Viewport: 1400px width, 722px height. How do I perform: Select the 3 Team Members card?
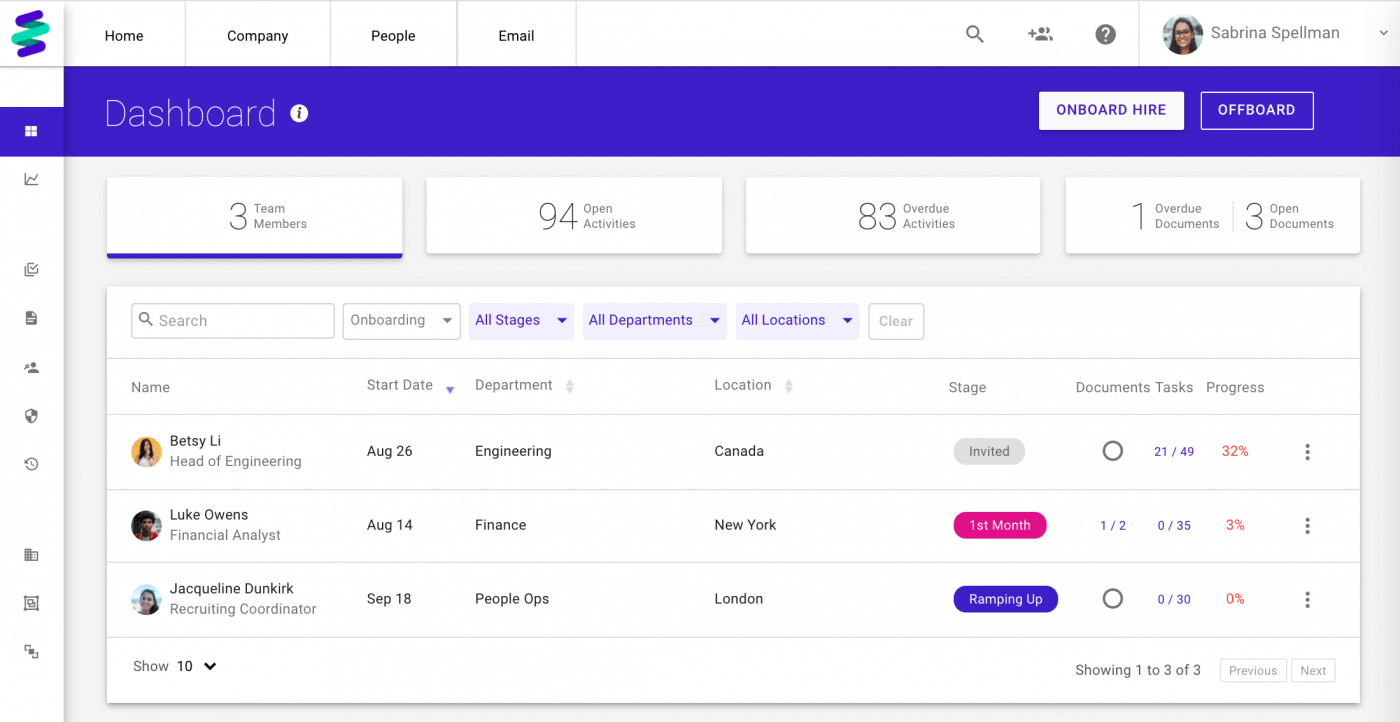[254, 217]
